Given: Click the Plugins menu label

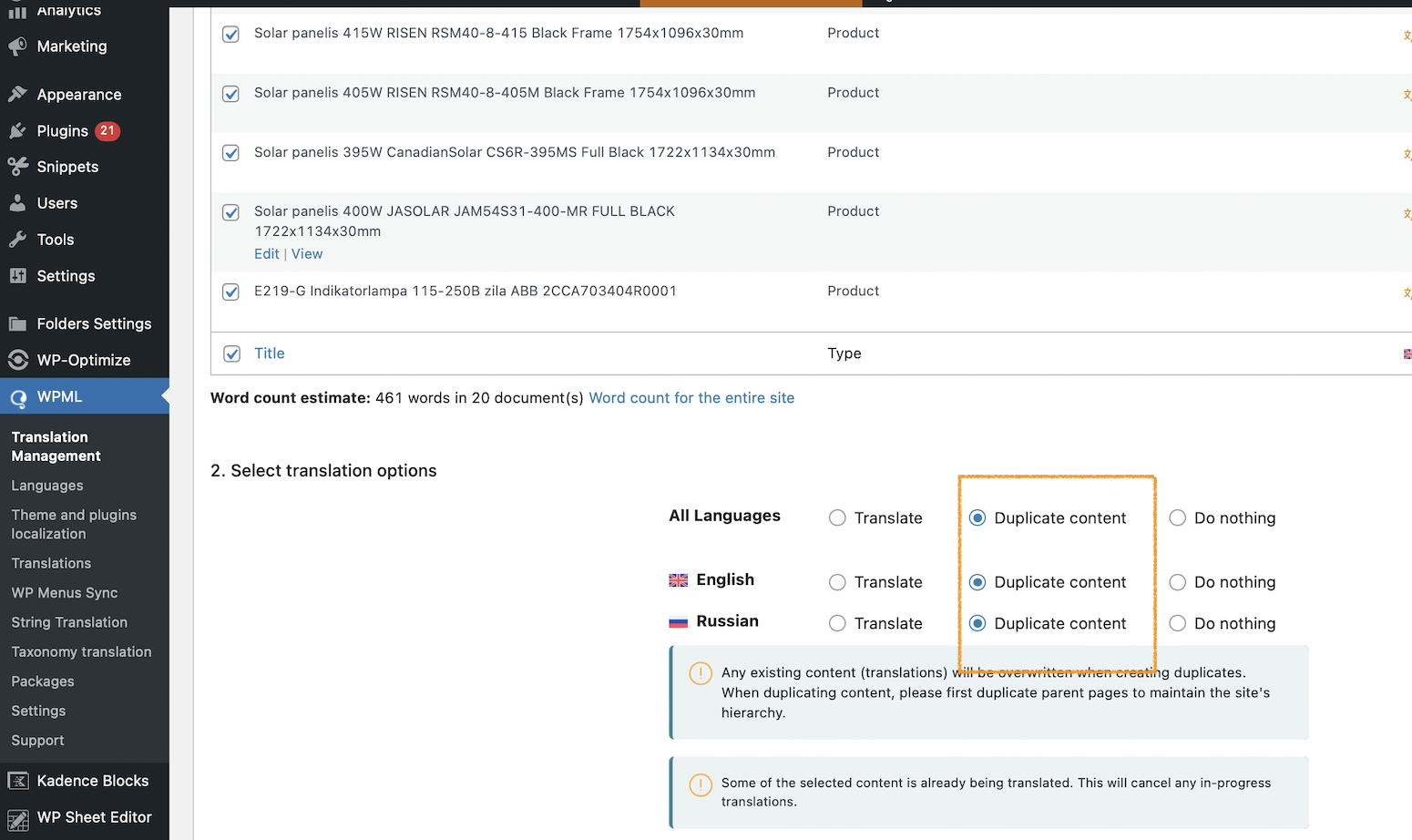Looking at the screenshot, I should tap(63, 131).
